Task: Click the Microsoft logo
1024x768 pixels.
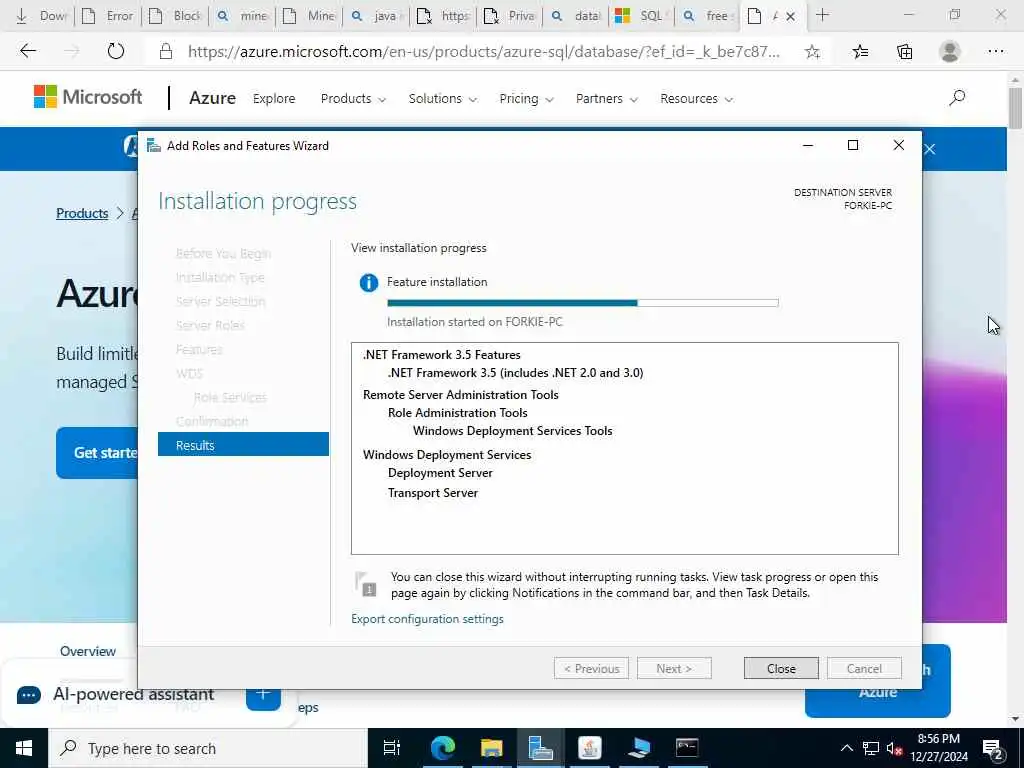Action: tap(88, 97)
